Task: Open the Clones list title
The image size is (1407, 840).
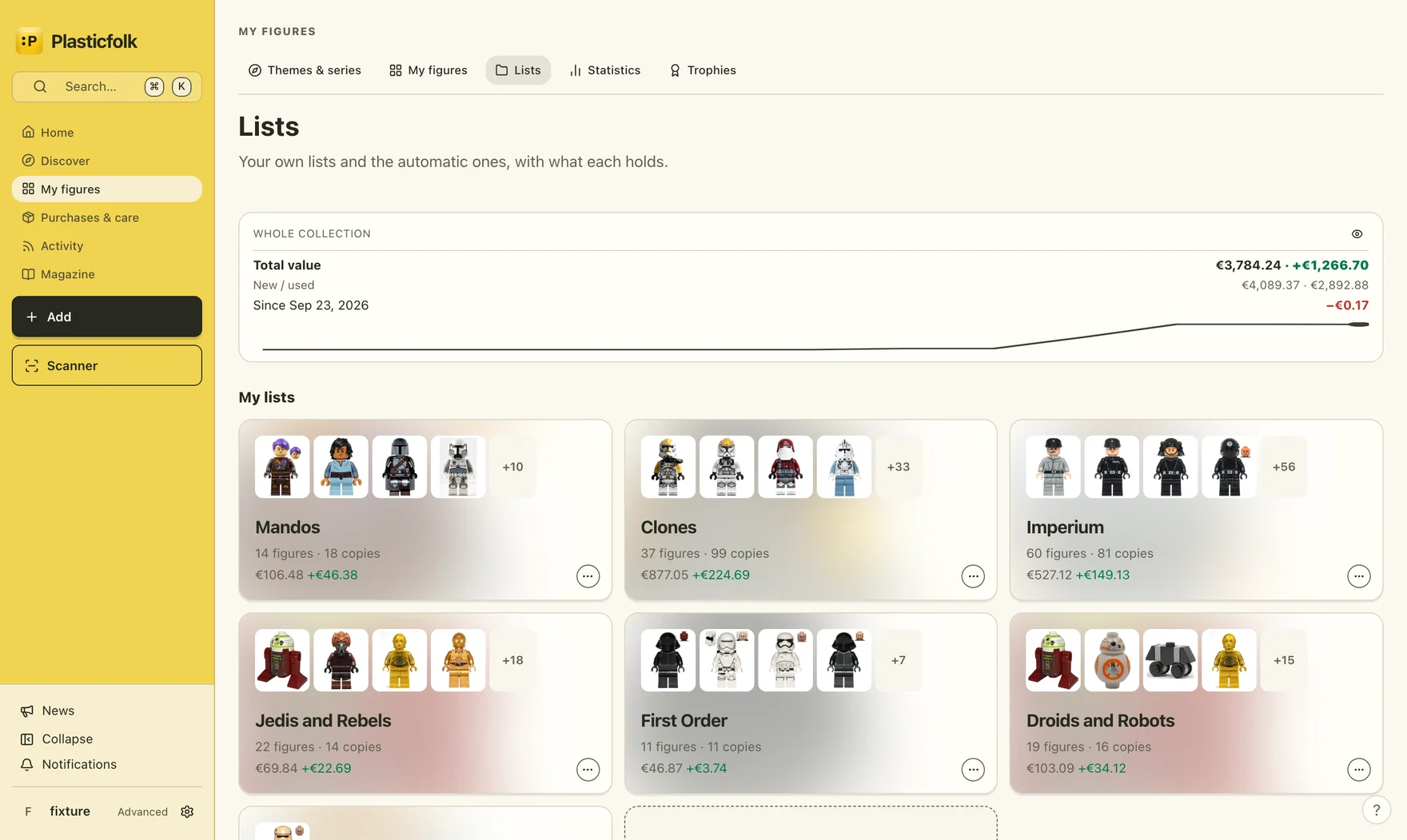Action: click(668, 527)
